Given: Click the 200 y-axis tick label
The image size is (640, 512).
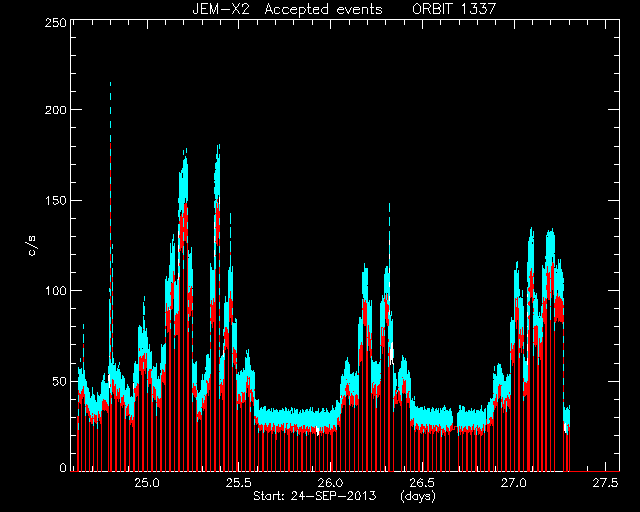Looking at the screenshot, I should 56,110.
